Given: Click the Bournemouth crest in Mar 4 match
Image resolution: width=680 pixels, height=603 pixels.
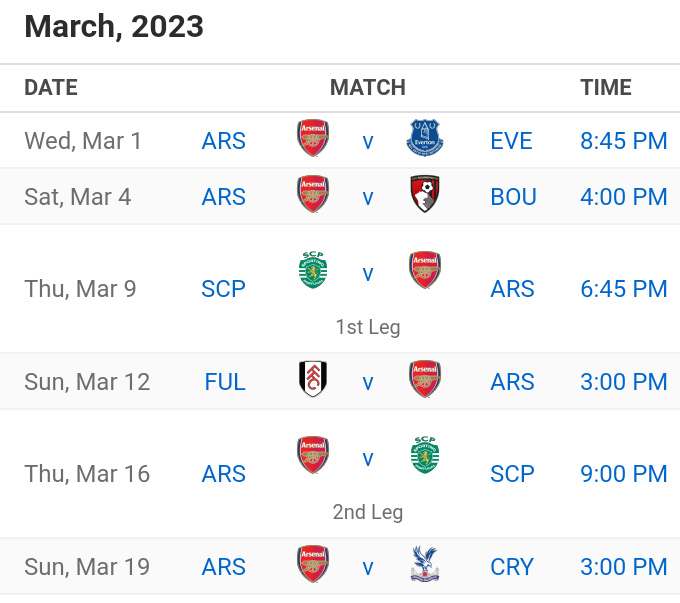Looking at the screenshot, I should tap(425, 194).
